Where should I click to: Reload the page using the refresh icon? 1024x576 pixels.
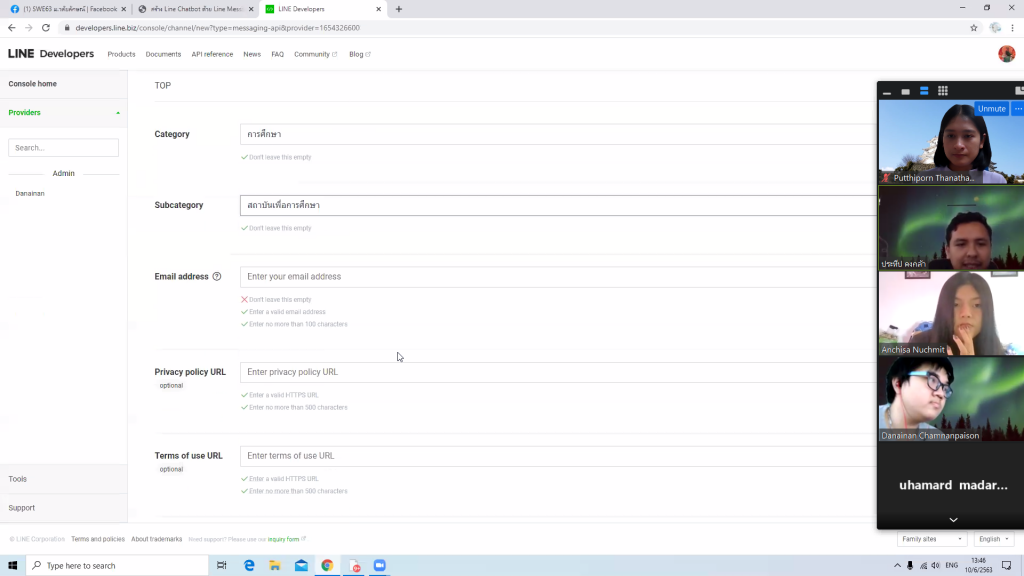pyautogui.click(x=45, y=28)
